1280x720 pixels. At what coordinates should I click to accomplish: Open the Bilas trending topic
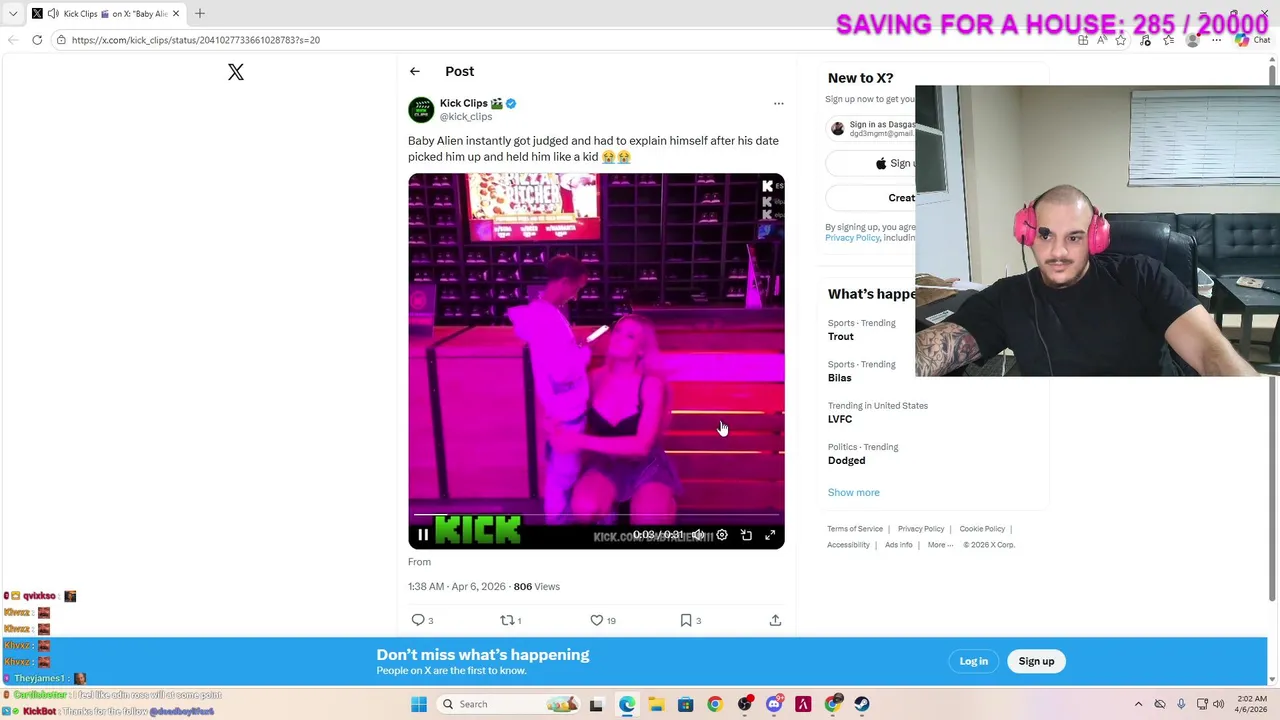[x=839, y=378]
